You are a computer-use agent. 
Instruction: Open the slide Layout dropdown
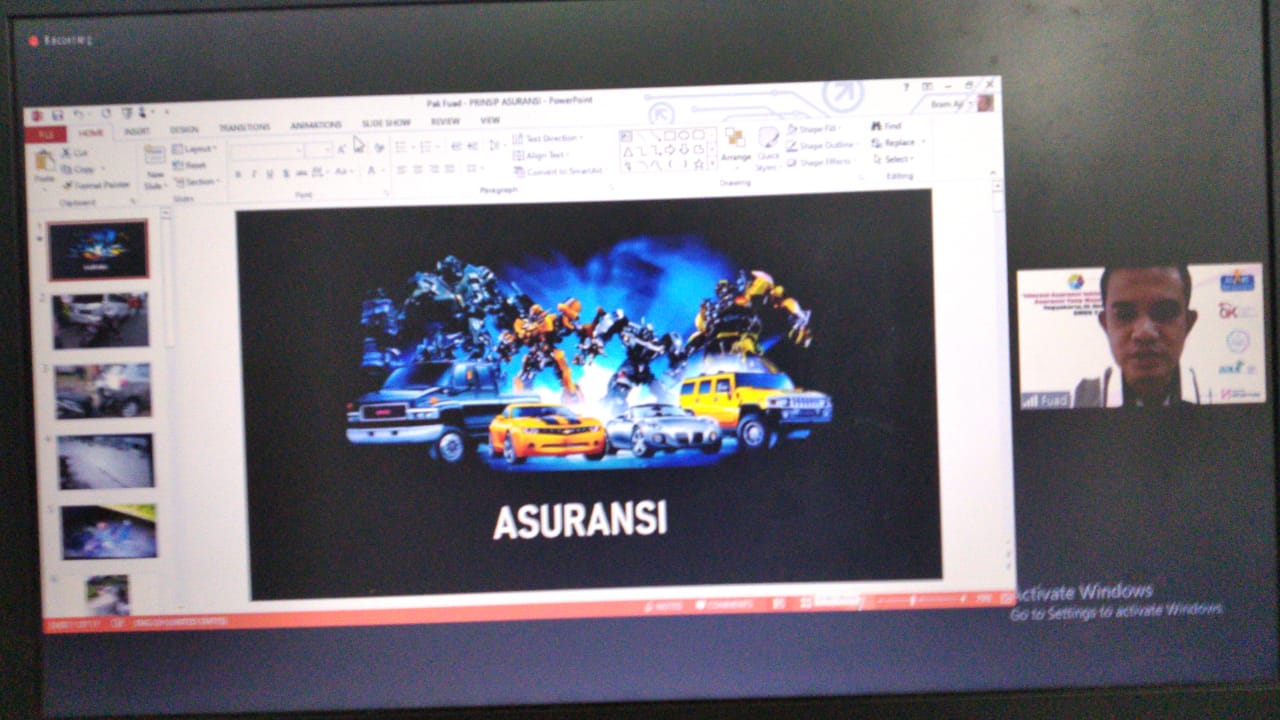pos(194,149)
